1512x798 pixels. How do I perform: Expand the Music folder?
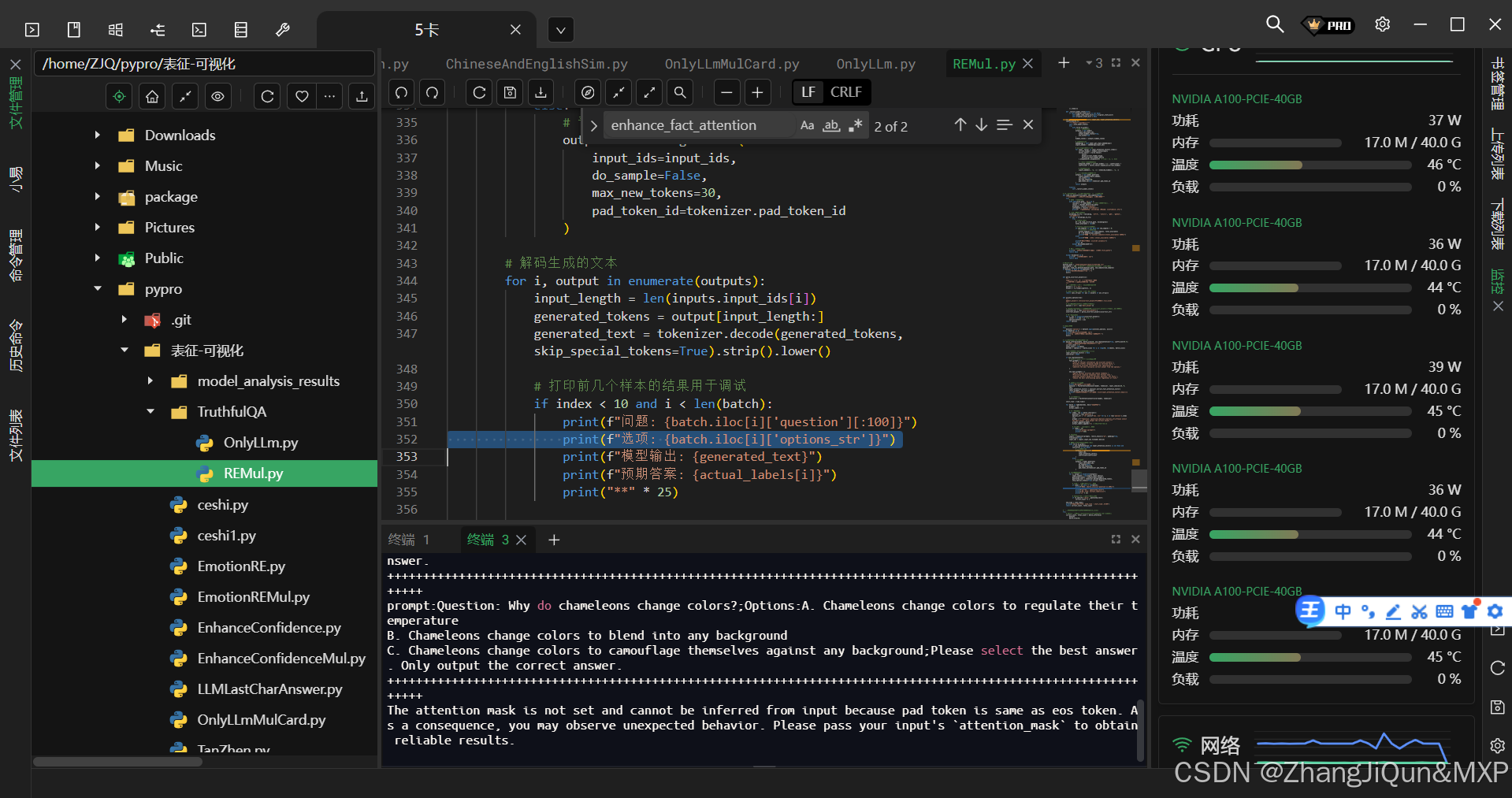pos(98,166)
